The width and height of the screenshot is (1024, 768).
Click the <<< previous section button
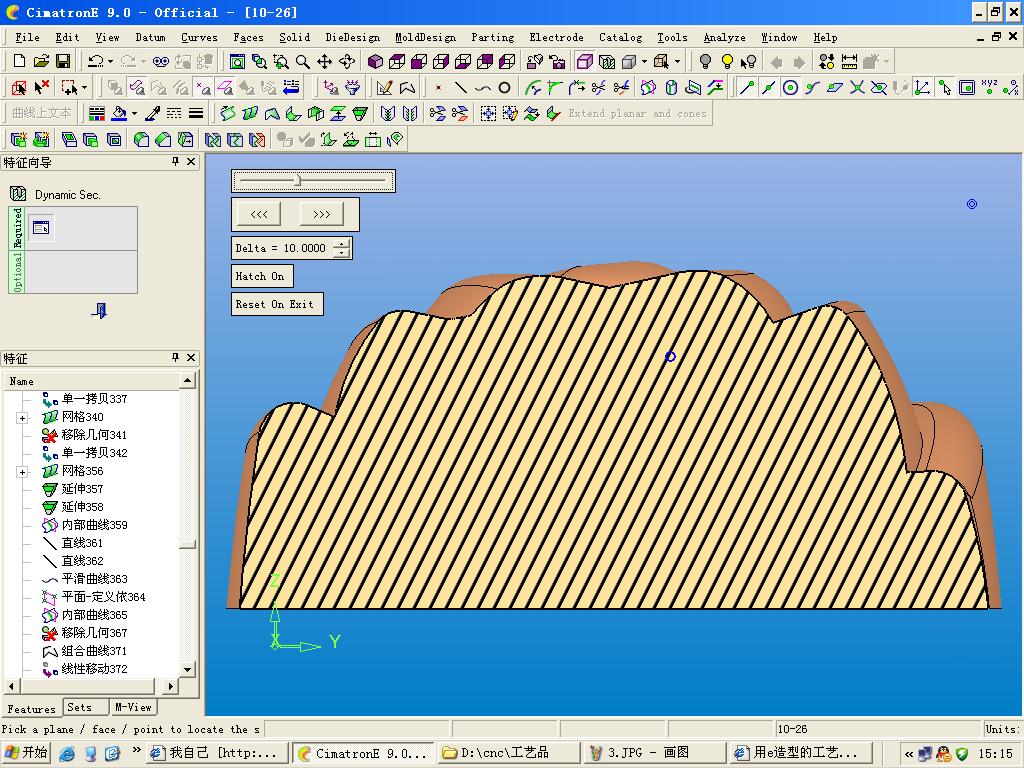click(x=259, y=214)
